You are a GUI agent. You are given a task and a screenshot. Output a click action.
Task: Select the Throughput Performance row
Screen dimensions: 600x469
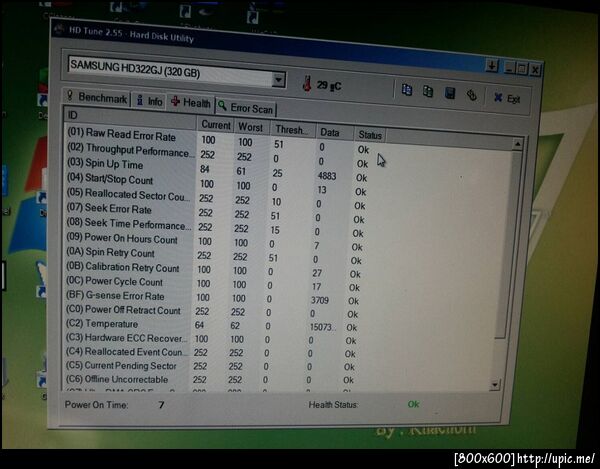(x=217, y=155)
